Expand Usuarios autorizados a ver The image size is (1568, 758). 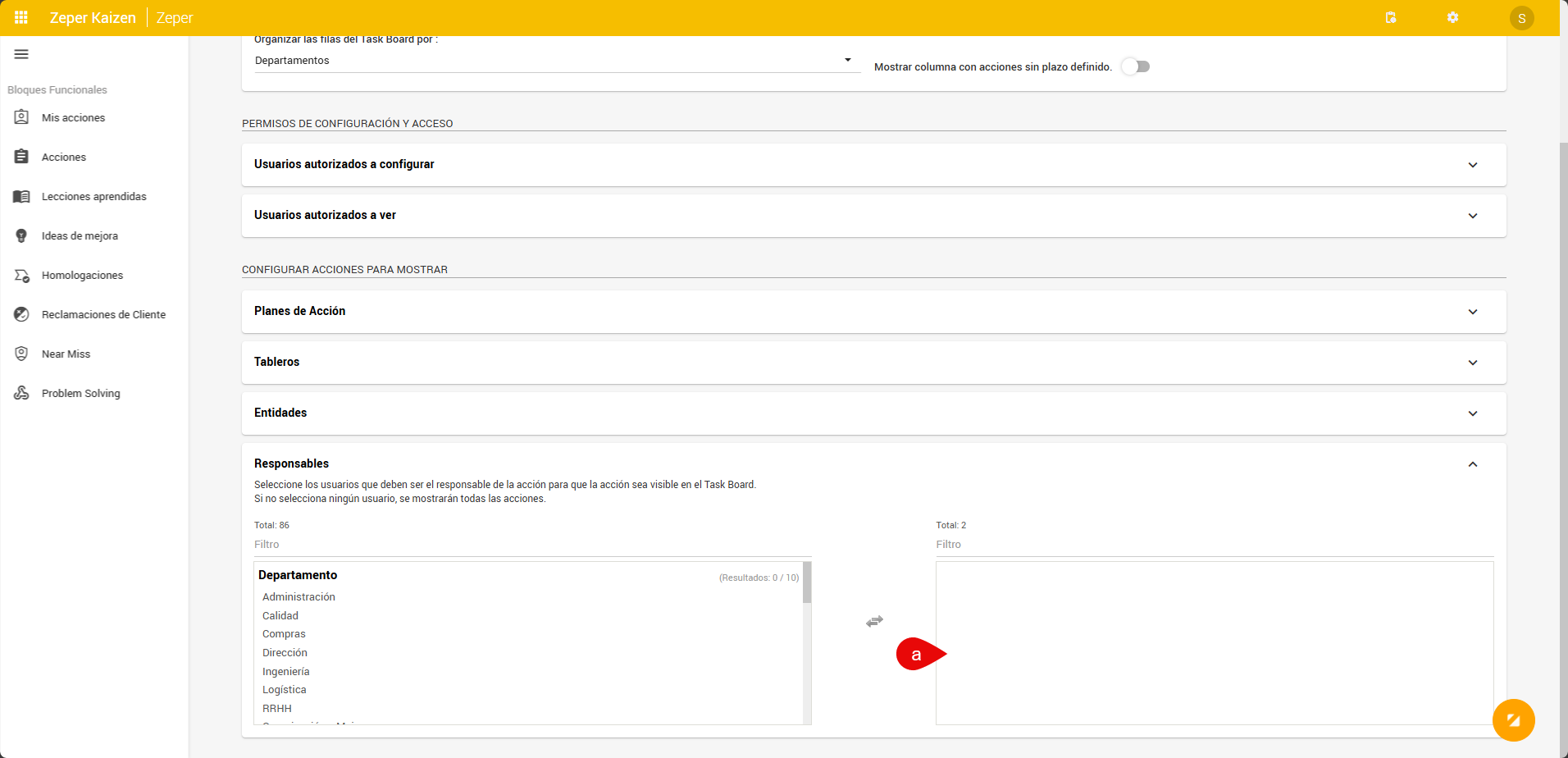pos(873,216)
